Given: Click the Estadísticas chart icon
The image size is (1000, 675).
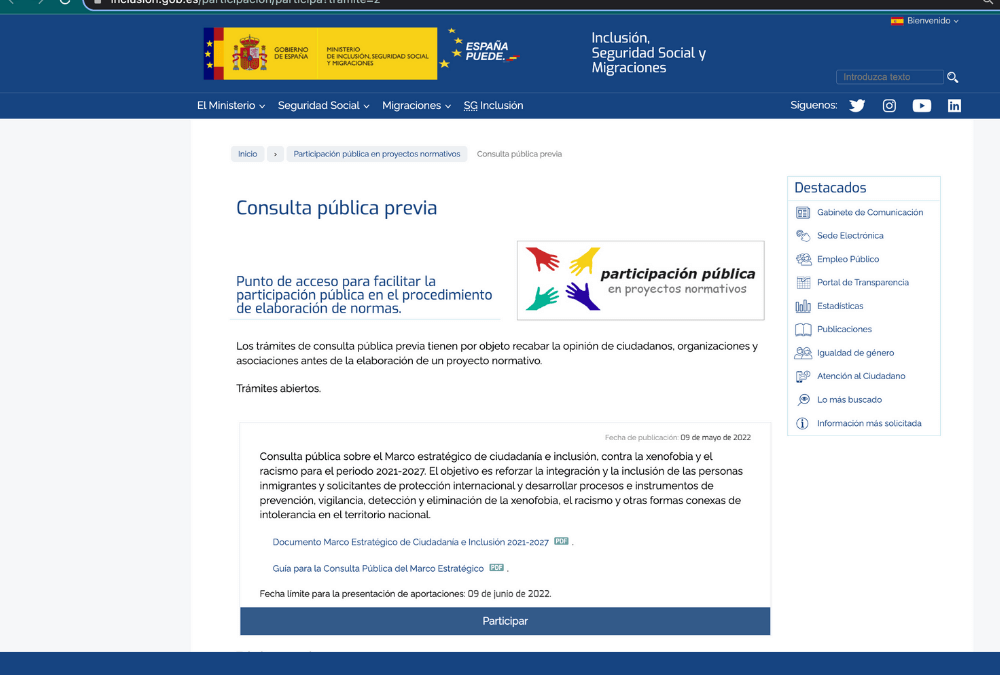Looking at the screenshot, I should (x=803, y=306).
